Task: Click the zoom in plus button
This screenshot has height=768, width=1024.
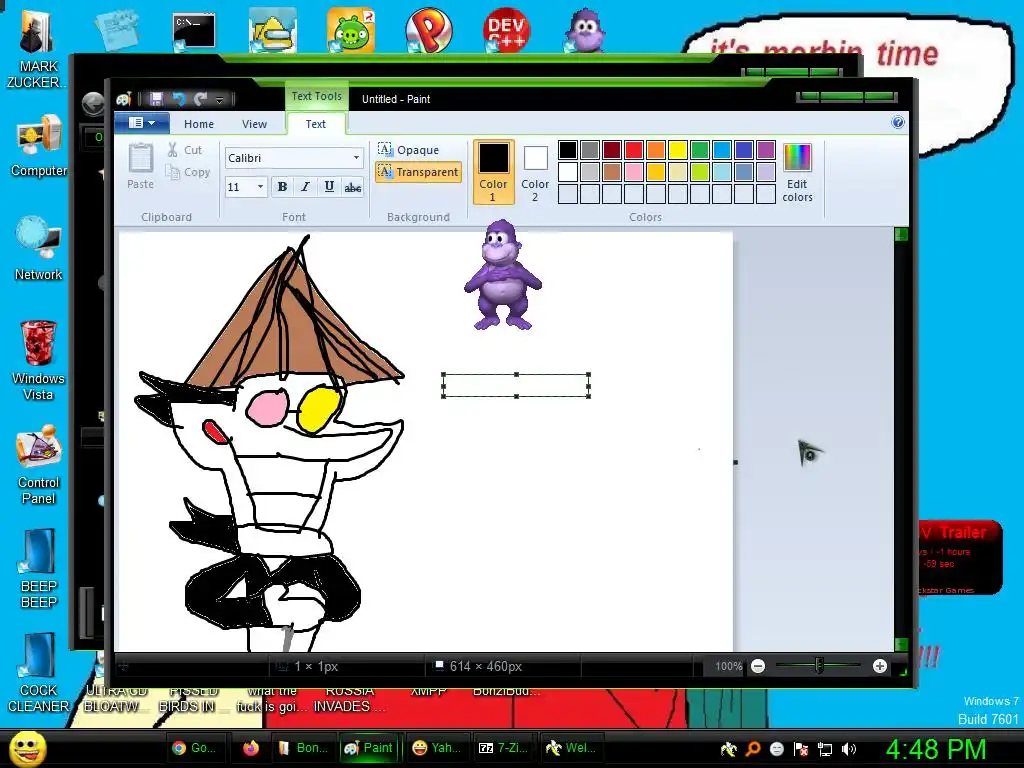Action: (x=880, y=666)
